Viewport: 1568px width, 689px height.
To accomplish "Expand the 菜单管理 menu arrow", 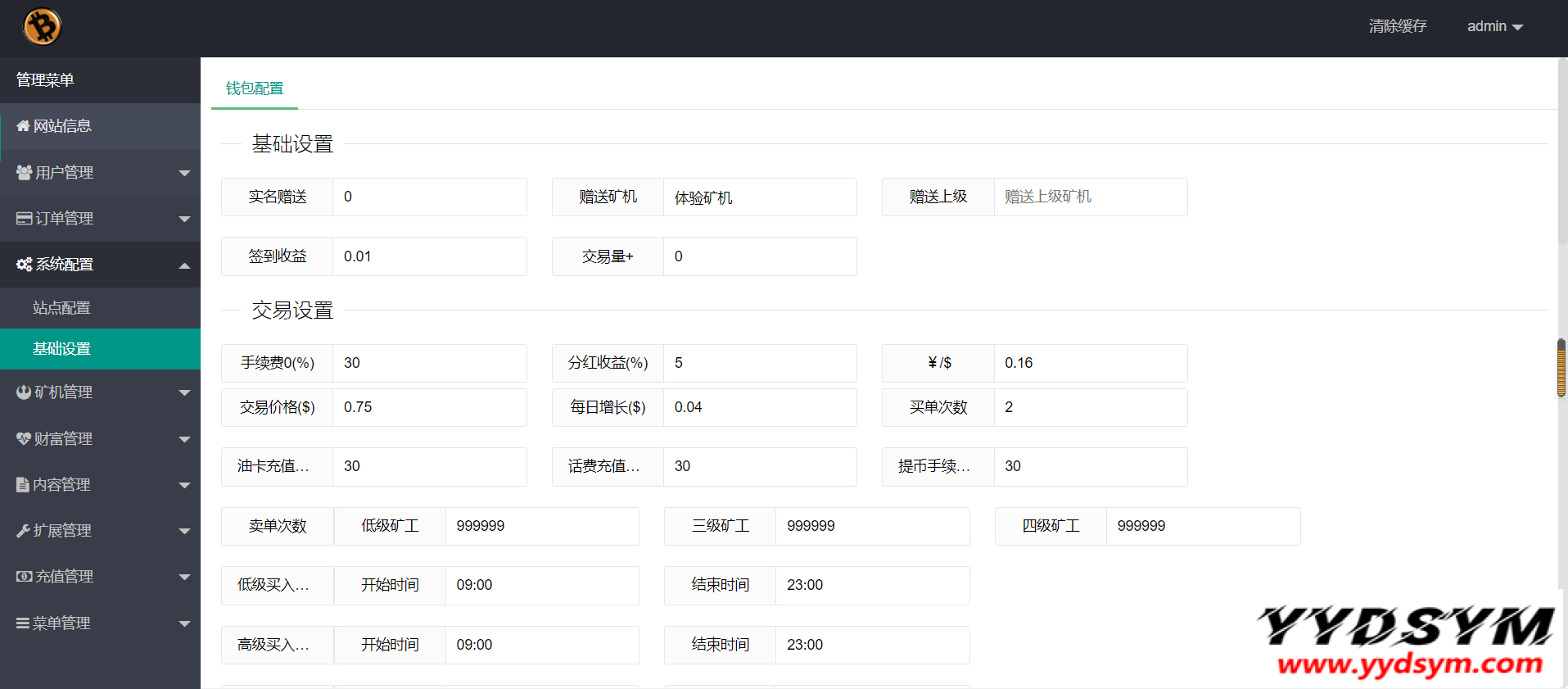I will tap(184, 623).
